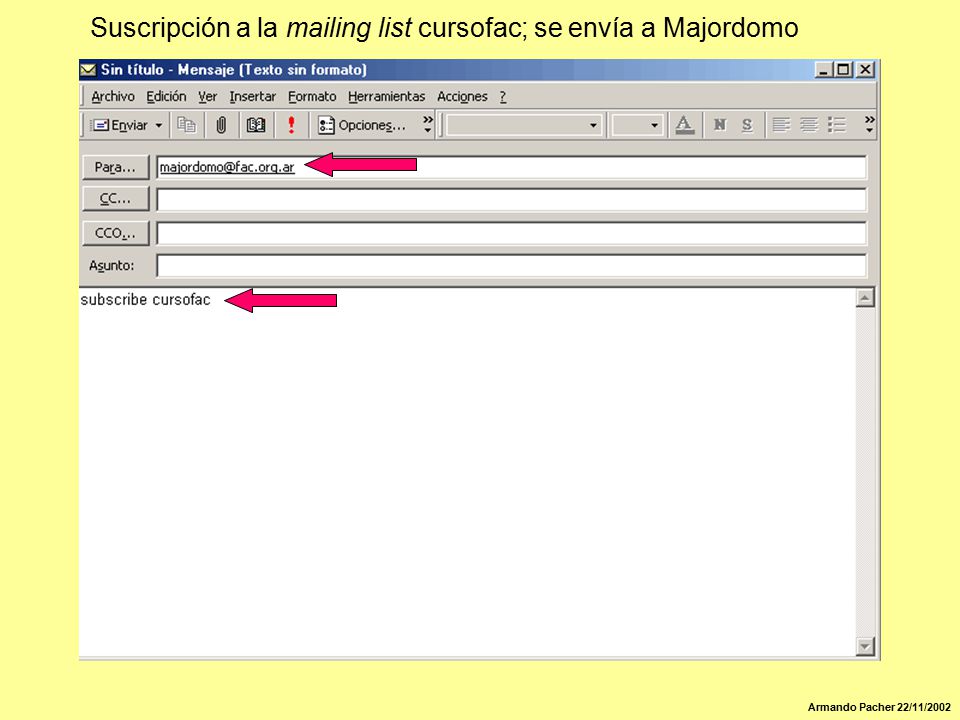Expand formatting toolbar overflow chevron
The image size is (960, 720).
click(869, 124)
